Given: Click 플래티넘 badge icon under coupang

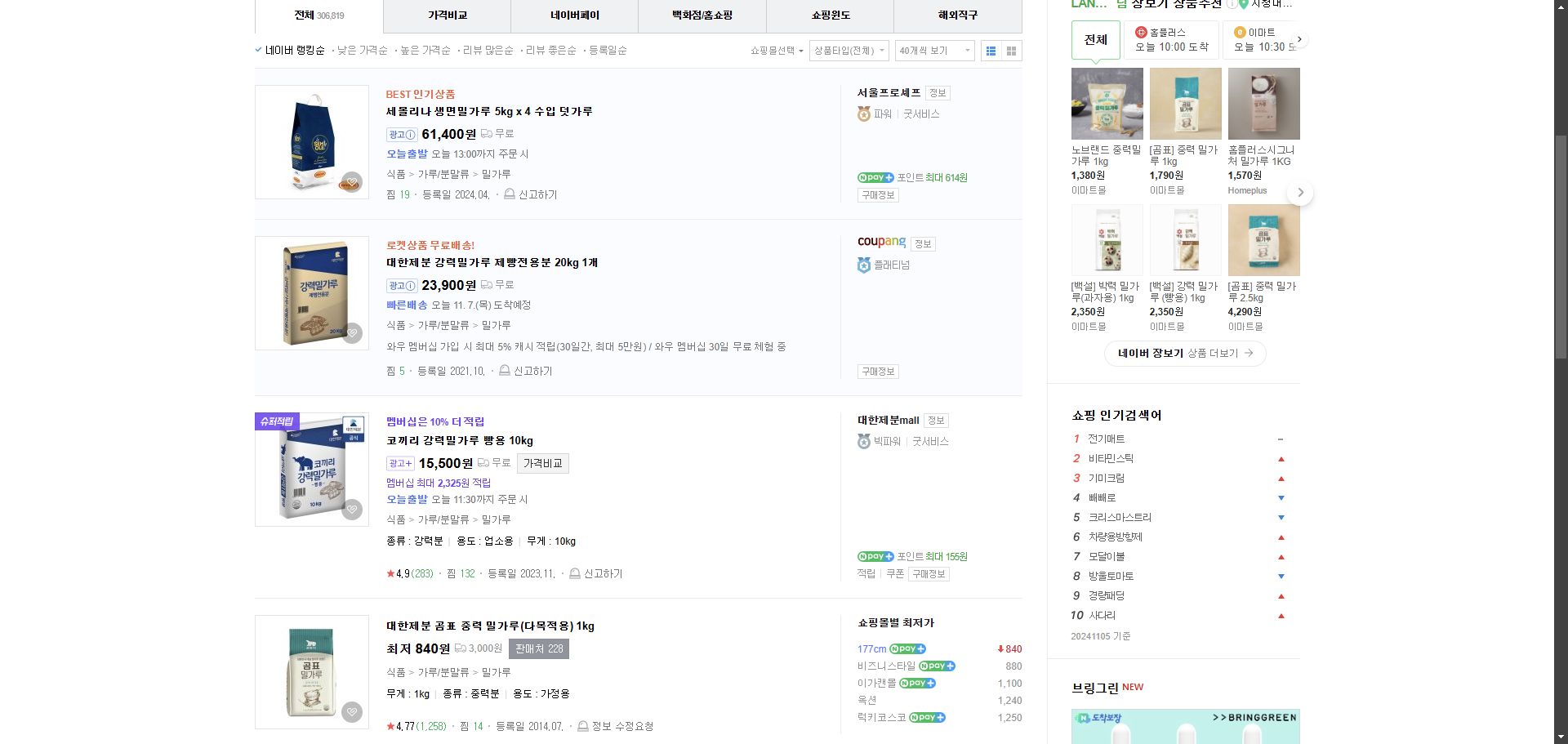Looking at the screenshot, I should click(x=864, y=265).
